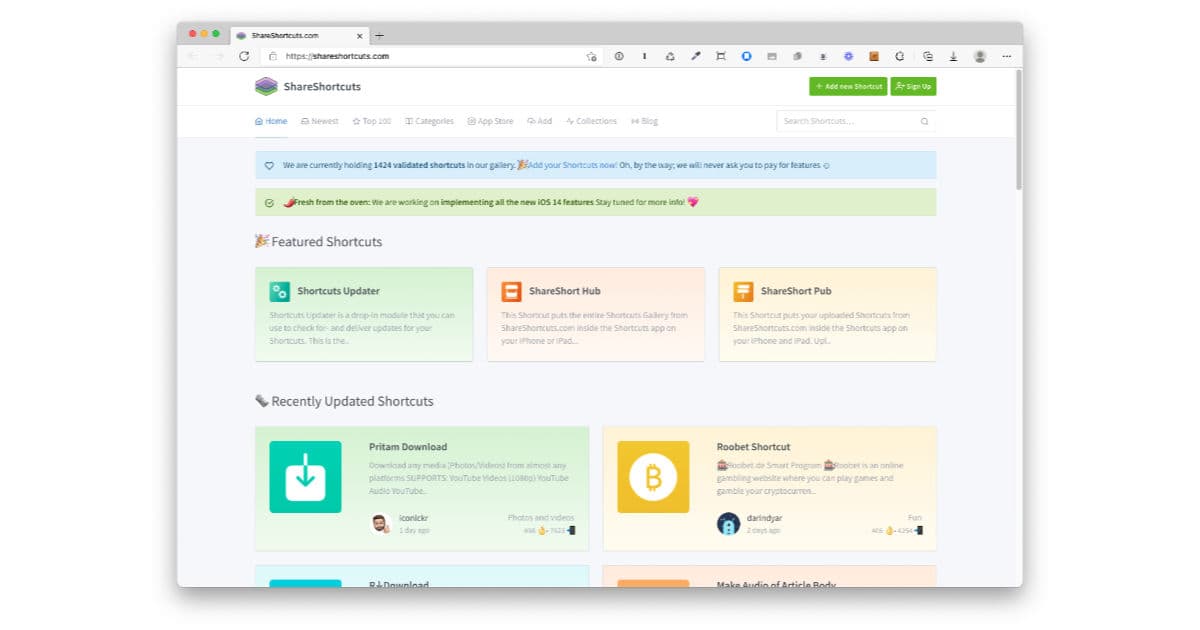Click the blue circle extension icon
The height and width of the screenshot is (630, 1200).
coord(746,56)
